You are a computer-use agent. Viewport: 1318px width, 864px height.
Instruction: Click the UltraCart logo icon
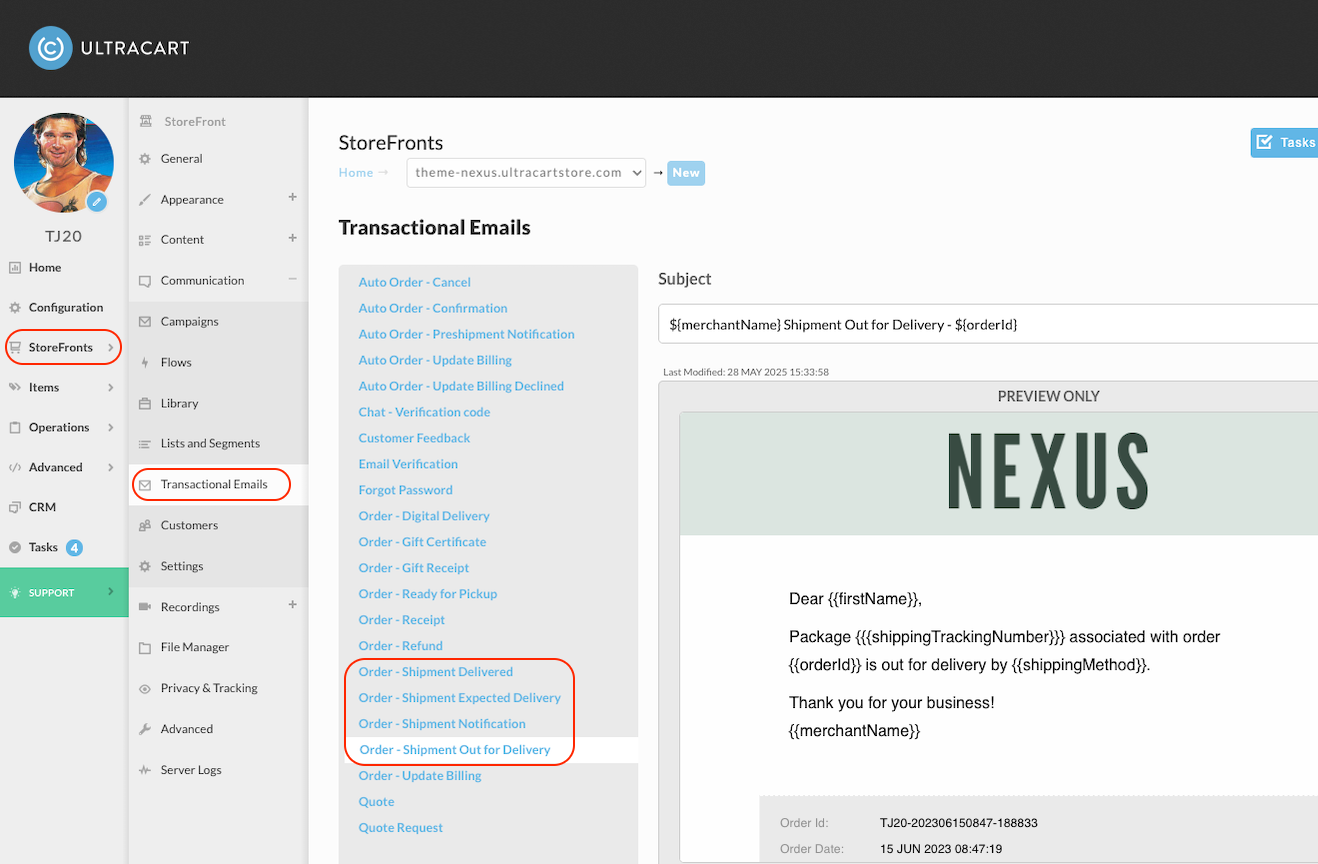(50, 48)
